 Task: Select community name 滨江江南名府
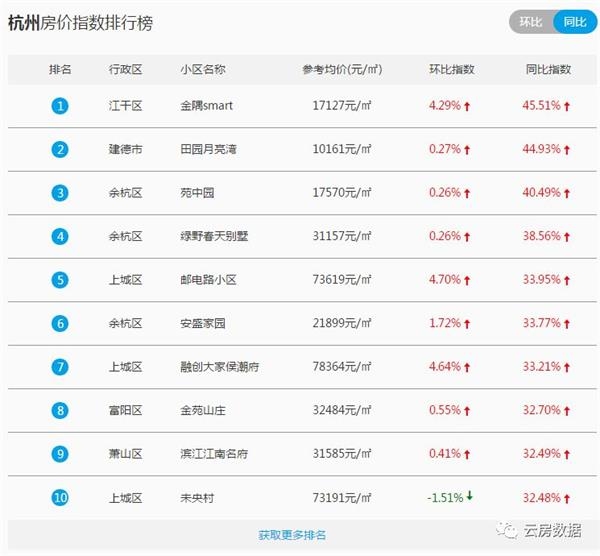[x=214, y=454]
